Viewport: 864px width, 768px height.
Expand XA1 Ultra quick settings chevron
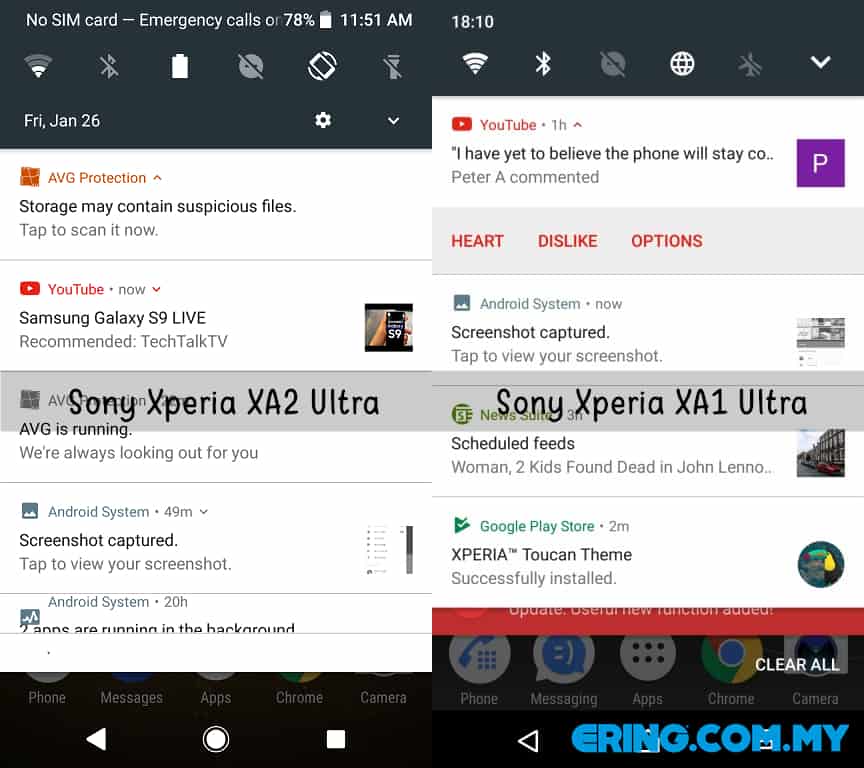[820, 62]
